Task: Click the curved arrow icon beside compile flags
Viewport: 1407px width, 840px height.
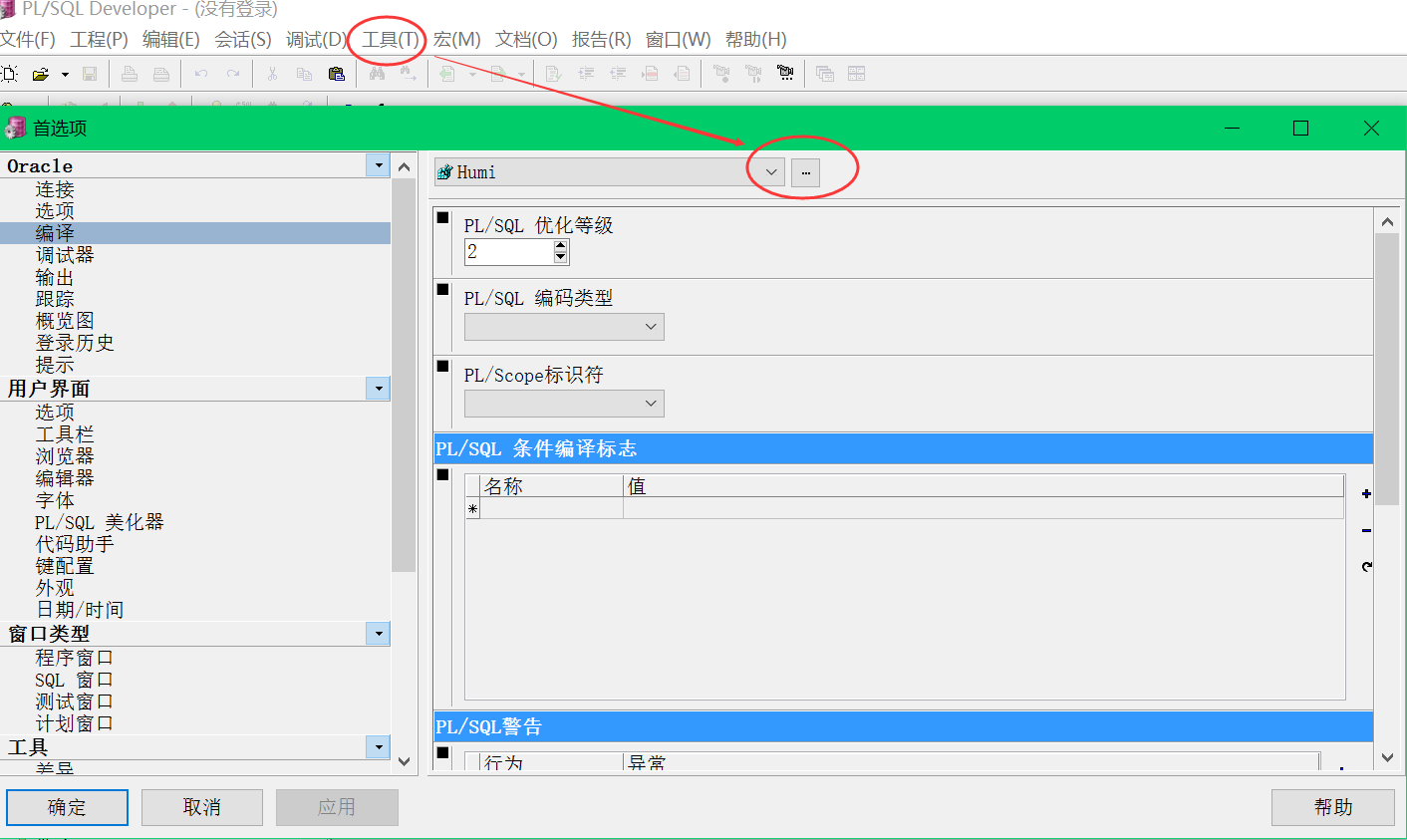Action: [1366, 566]
